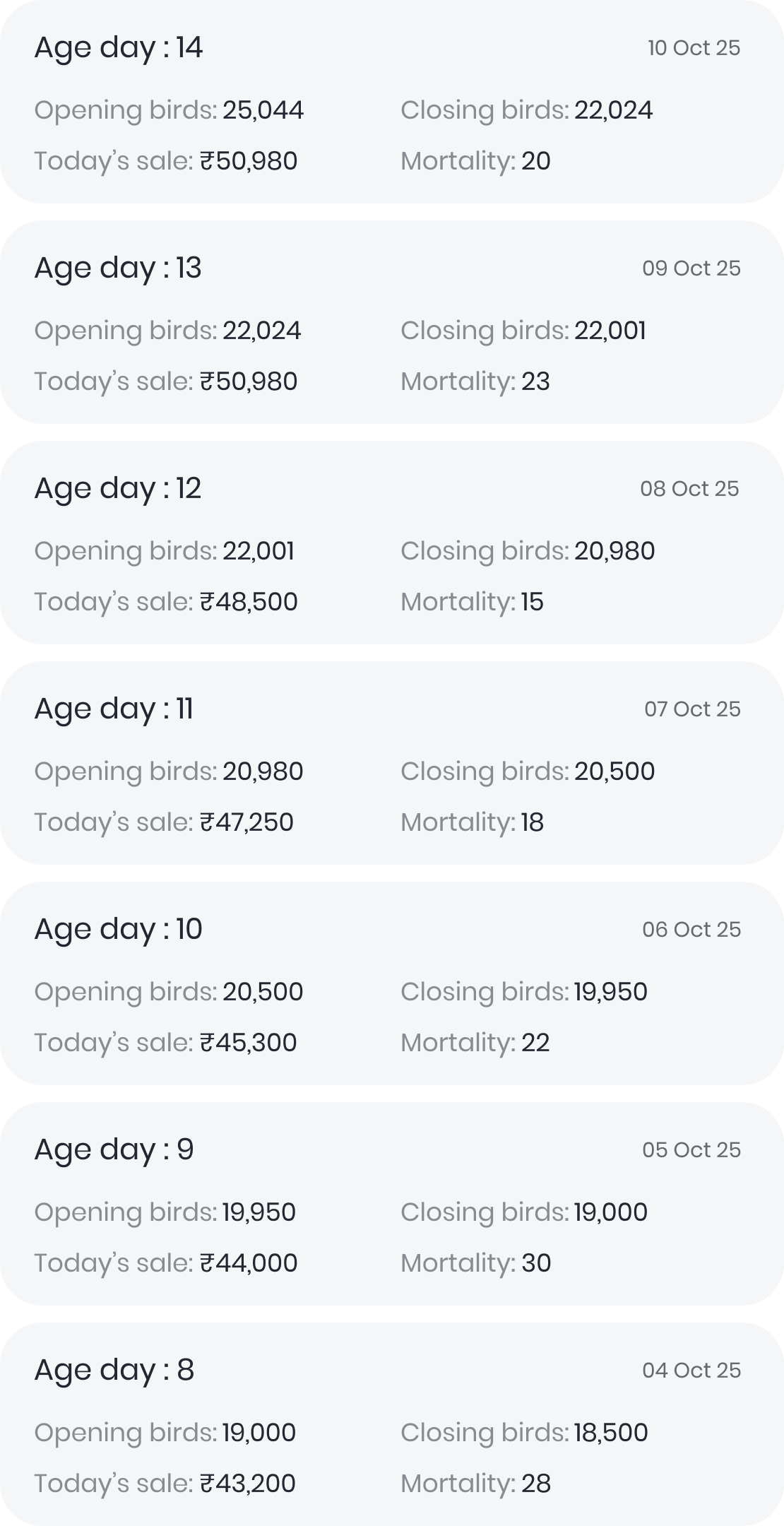Click the 07 Oct 25 date
Viewport: 784px width, 1526px height.
(x=692, y=709)
